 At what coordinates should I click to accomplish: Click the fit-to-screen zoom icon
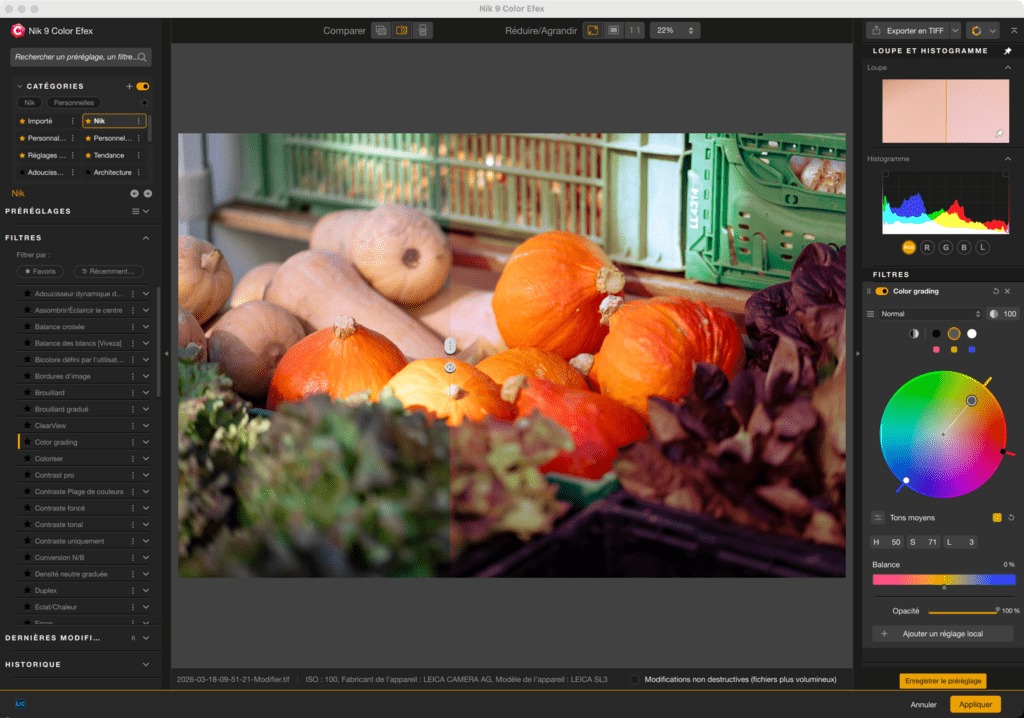592,30
